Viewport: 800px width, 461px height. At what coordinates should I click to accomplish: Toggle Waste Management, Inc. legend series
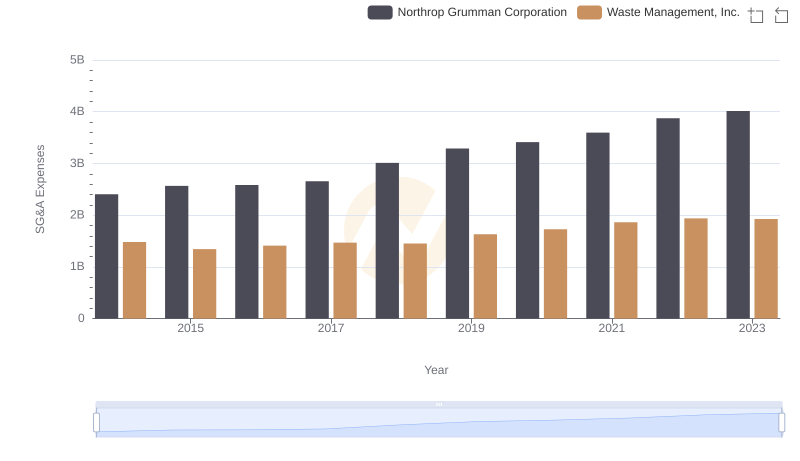(658, 12)
